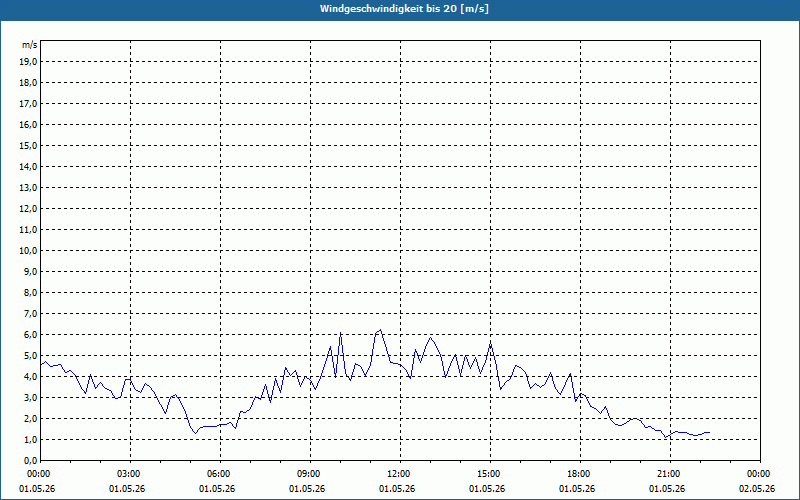Viewport: 800px width, 500px height.
Task: Select the "13,0" y-axis label
Action: click(28, 188)
